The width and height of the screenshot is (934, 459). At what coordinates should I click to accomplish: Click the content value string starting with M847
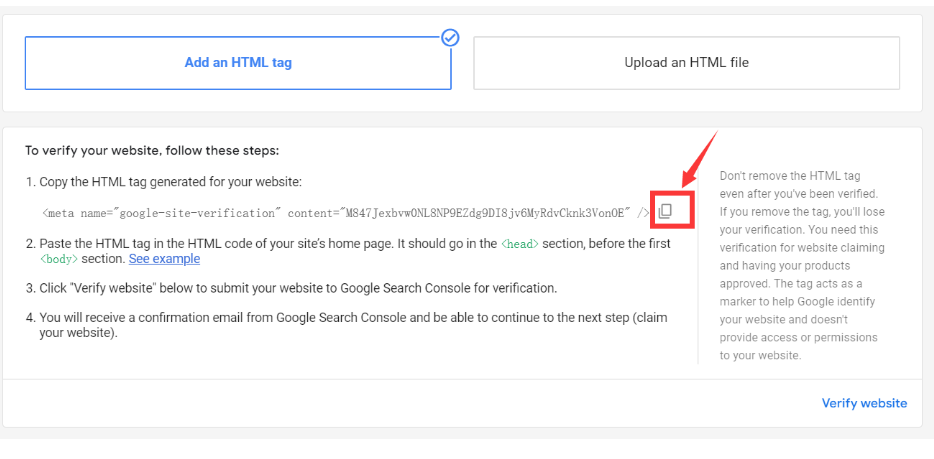[484, 212]
